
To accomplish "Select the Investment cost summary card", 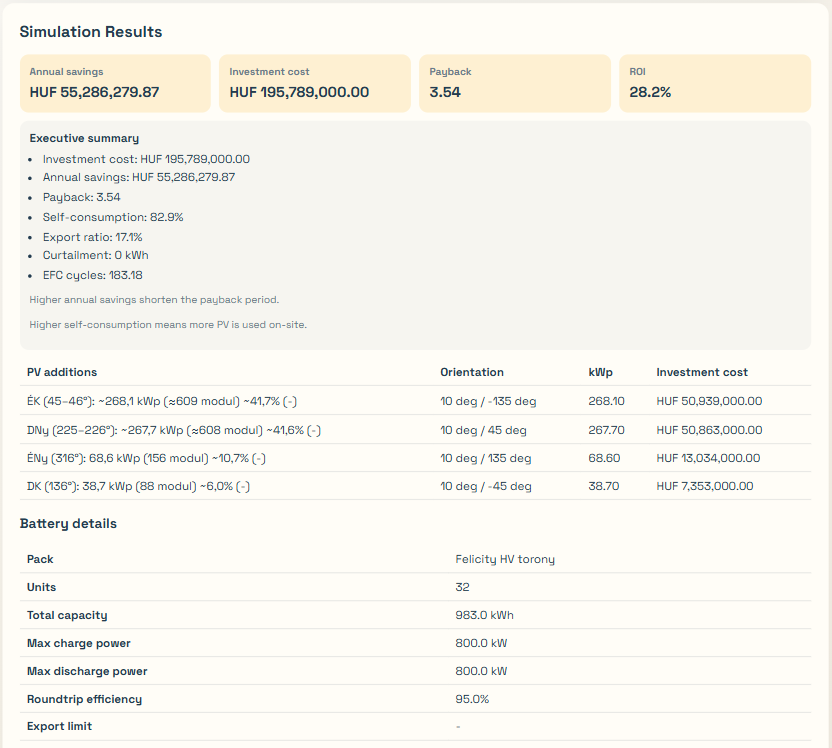I will (314, 83).
